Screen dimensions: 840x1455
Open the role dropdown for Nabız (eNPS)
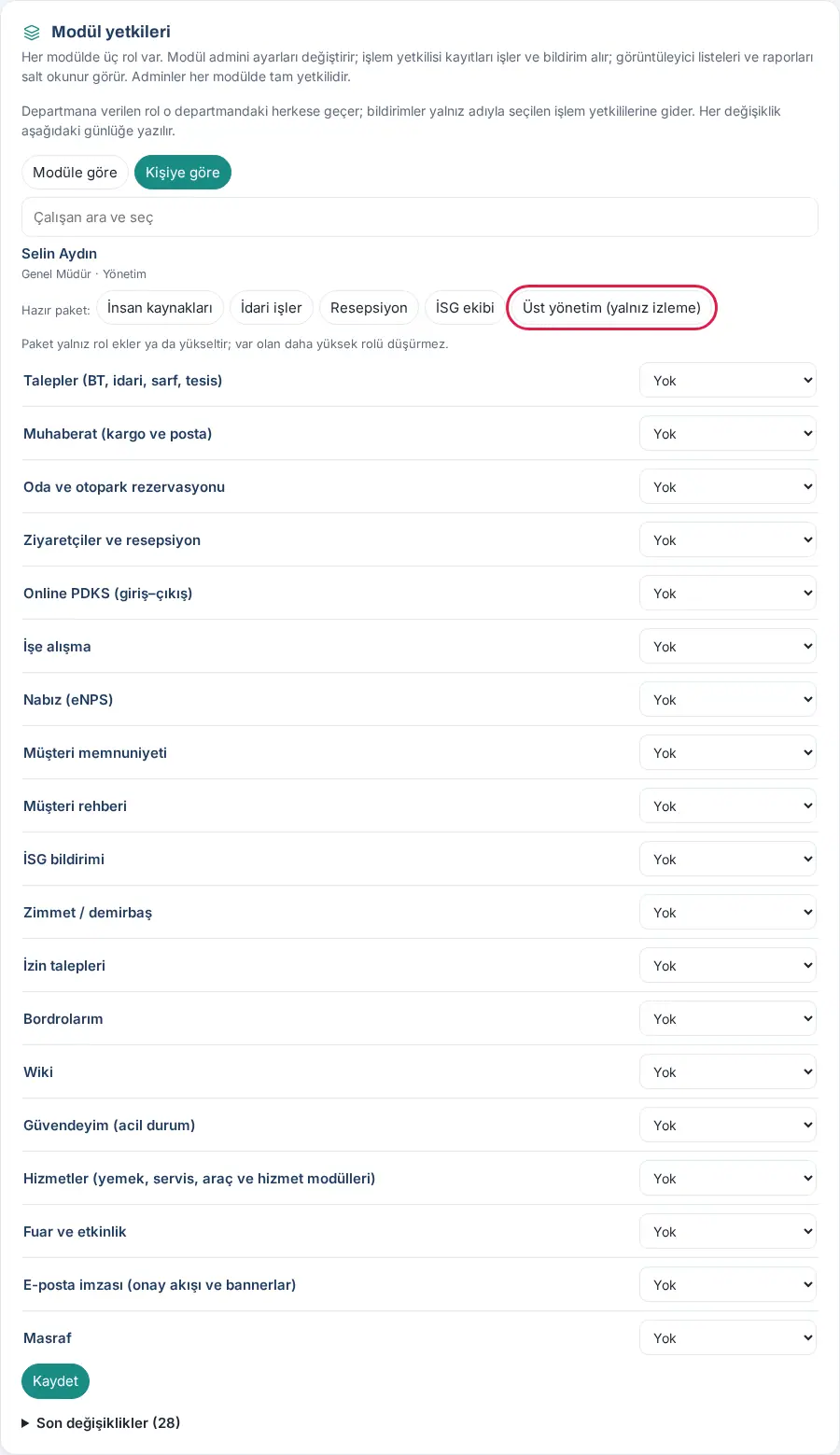(728, 700)
